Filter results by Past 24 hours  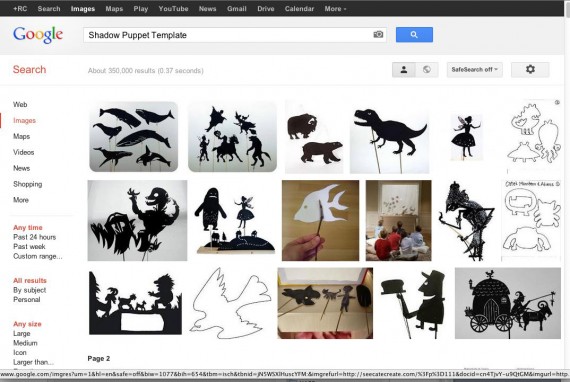35,237
